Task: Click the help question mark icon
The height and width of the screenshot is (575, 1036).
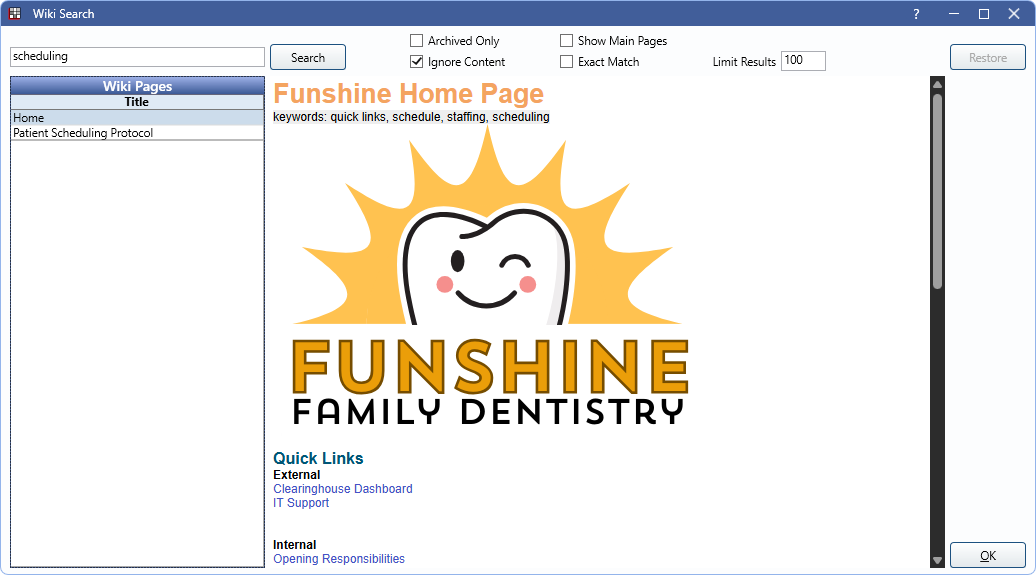Action: [916, 14]
